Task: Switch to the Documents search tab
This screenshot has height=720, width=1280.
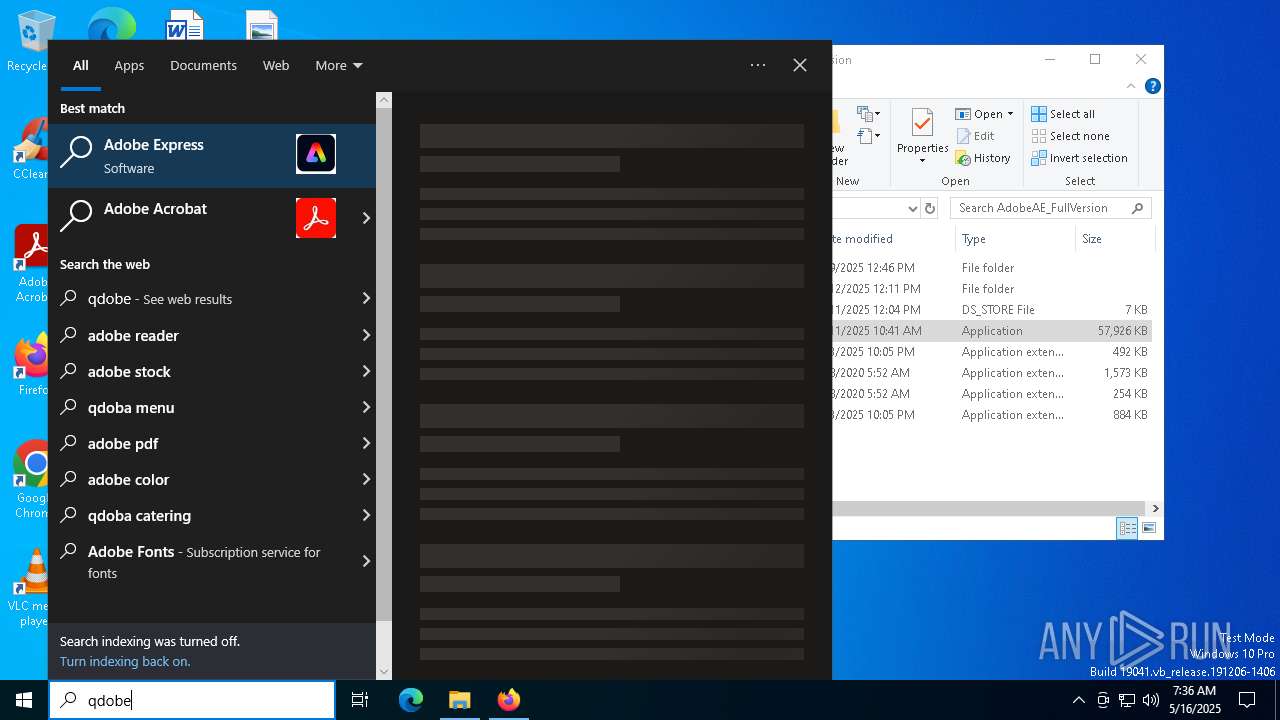Action: (x=203, y=65)
